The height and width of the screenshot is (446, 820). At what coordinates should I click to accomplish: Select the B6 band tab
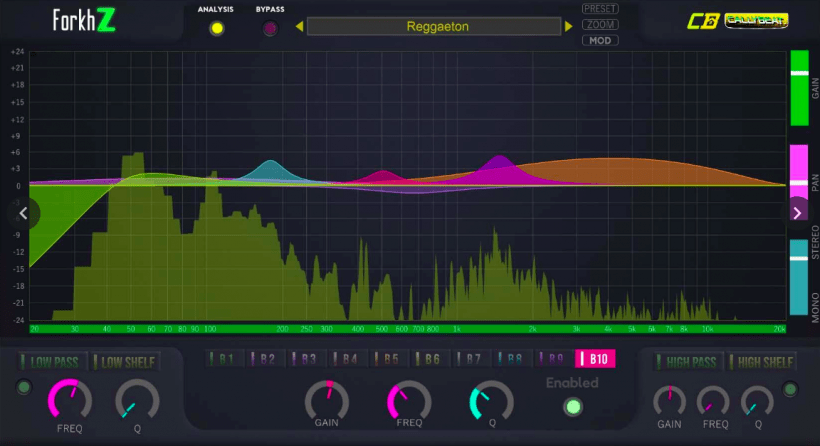tap(428, 359)
